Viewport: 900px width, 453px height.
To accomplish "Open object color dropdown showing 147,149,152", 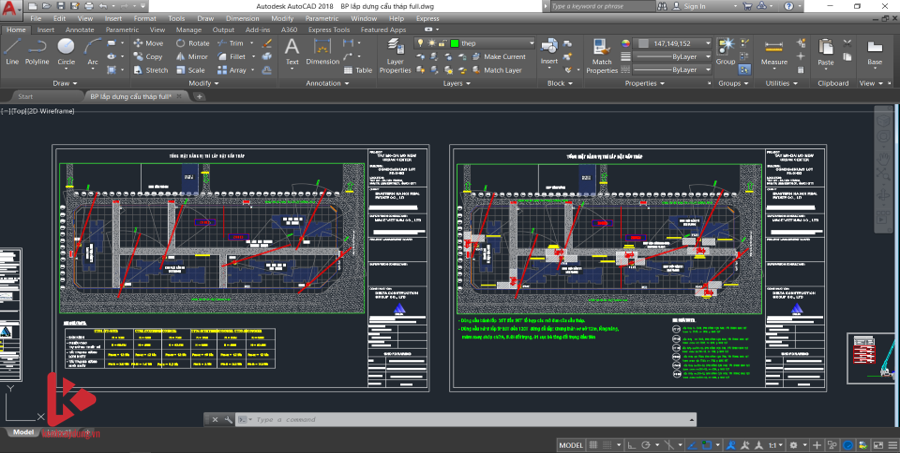I will (708, 44).
